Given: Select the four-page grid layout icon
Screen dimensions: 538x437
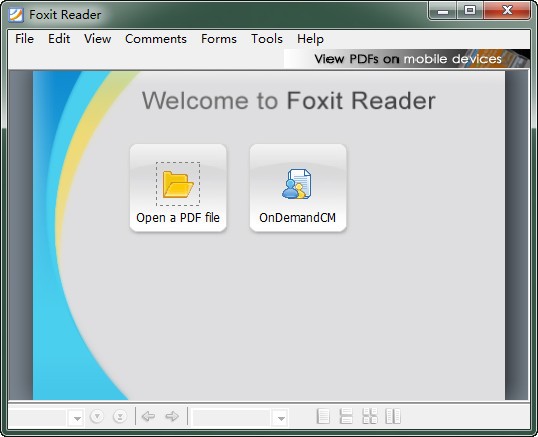Looking at the screenshot, I should tap(370, 416).
